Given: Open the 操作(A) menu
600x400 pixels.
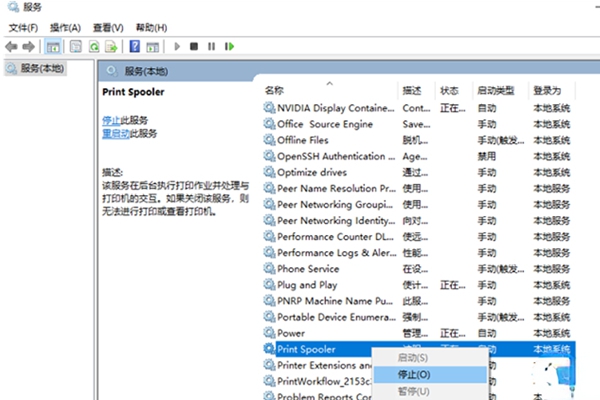Looking at the screenshot, I should coord(65,28).
